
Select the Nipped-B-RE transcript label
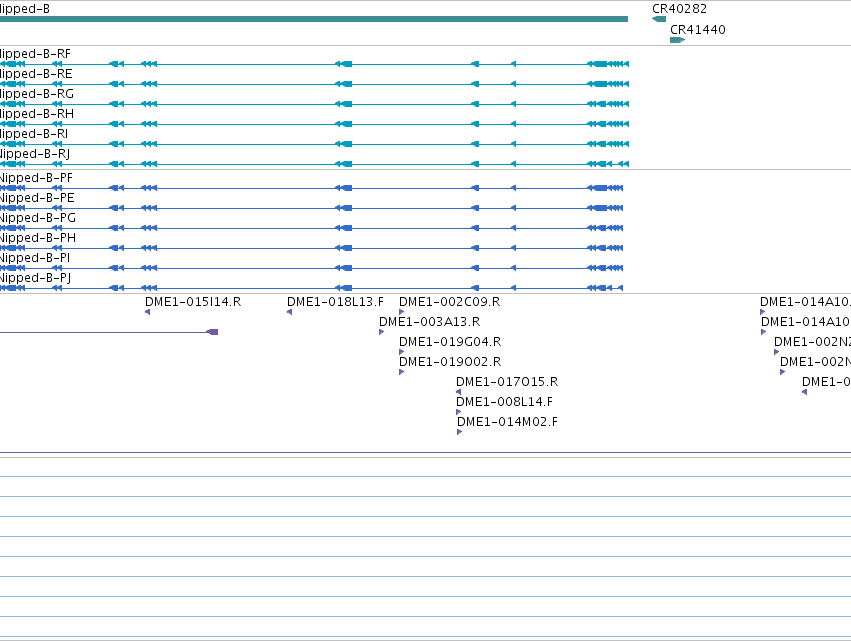36,74
